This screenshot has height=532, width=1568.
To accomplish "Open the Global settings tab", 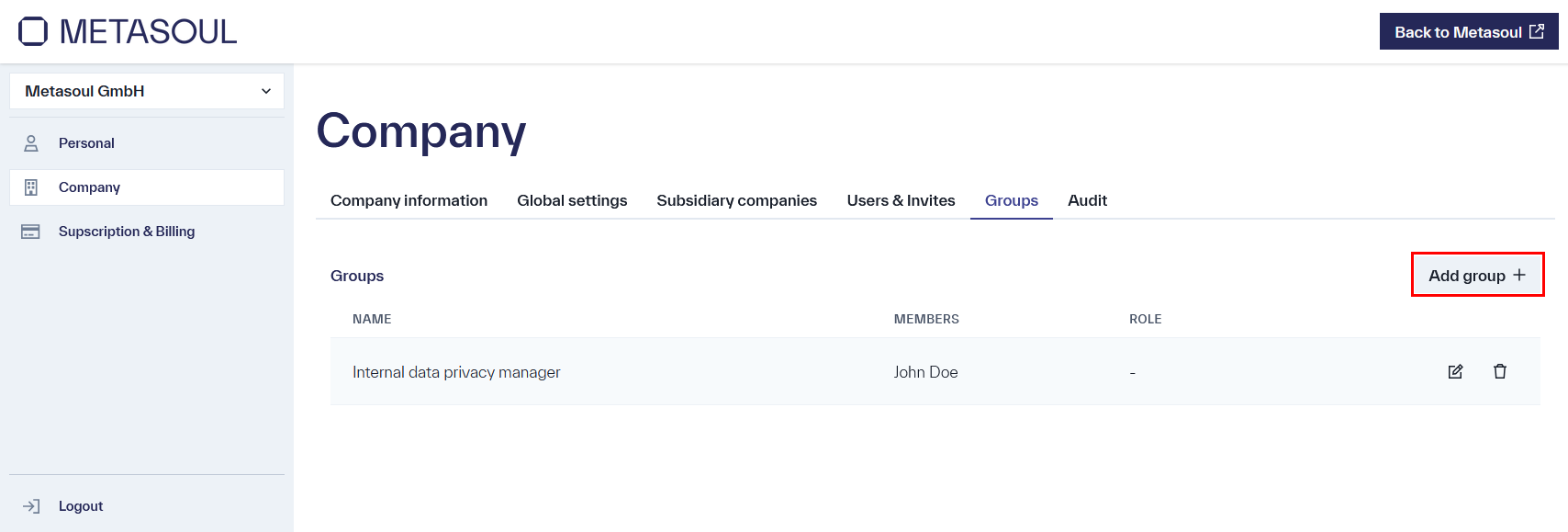I will pyautogui.click(x=572, y=200).
